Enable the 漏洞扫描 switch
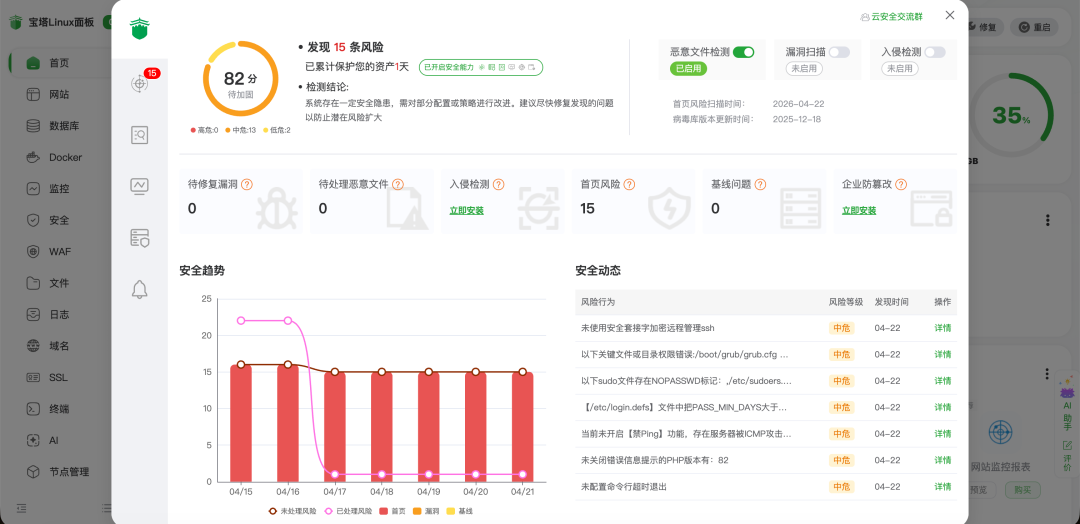 [839, 52]
